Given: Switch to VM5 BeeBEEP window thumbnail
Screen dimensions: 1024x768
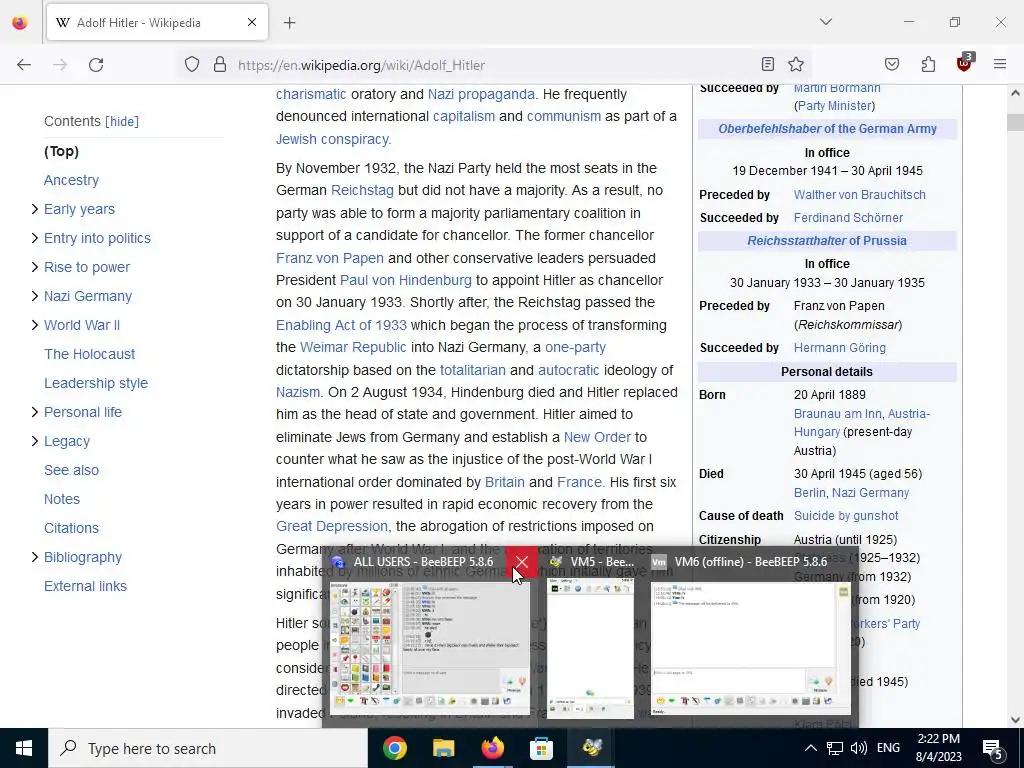Looking at the screenshot, I should pyautogui.click(x=590, y=650).
